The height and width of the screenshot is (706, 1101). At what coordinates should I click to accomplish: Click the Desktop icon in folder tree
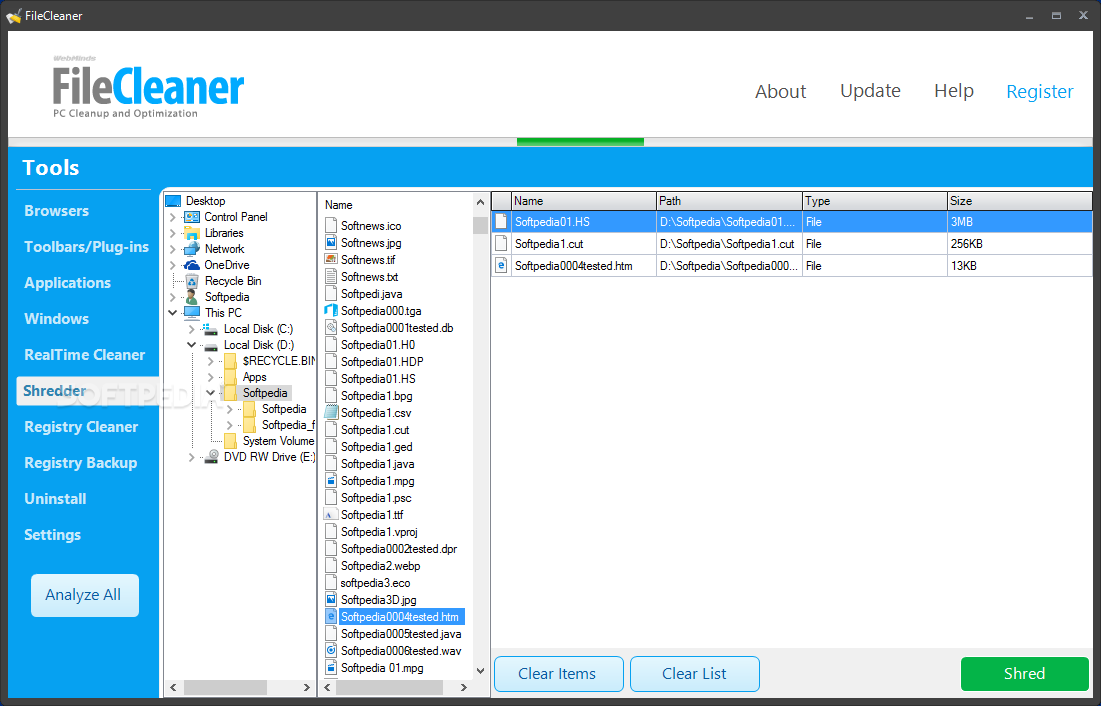point(173,201)
